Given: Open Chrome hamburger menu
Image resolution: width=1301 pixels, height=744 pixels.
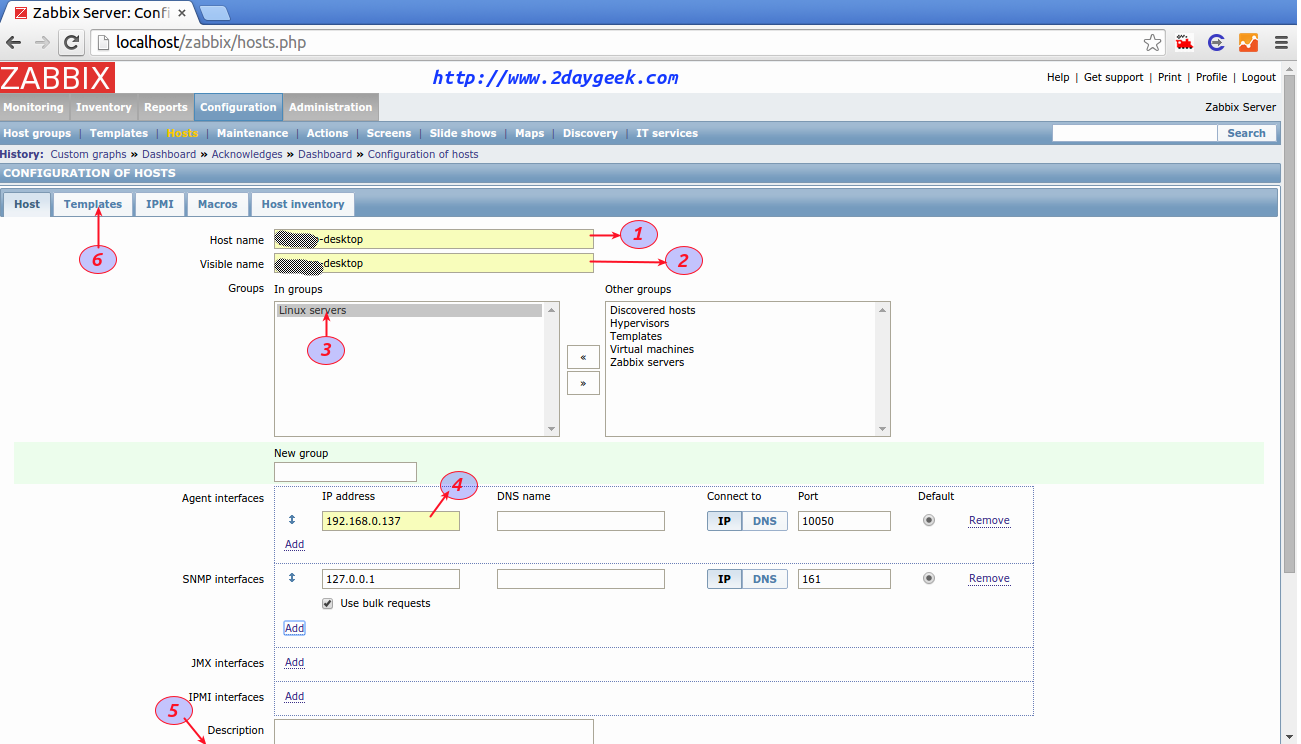Looking at the screenshot, I should coord(1281,43).
